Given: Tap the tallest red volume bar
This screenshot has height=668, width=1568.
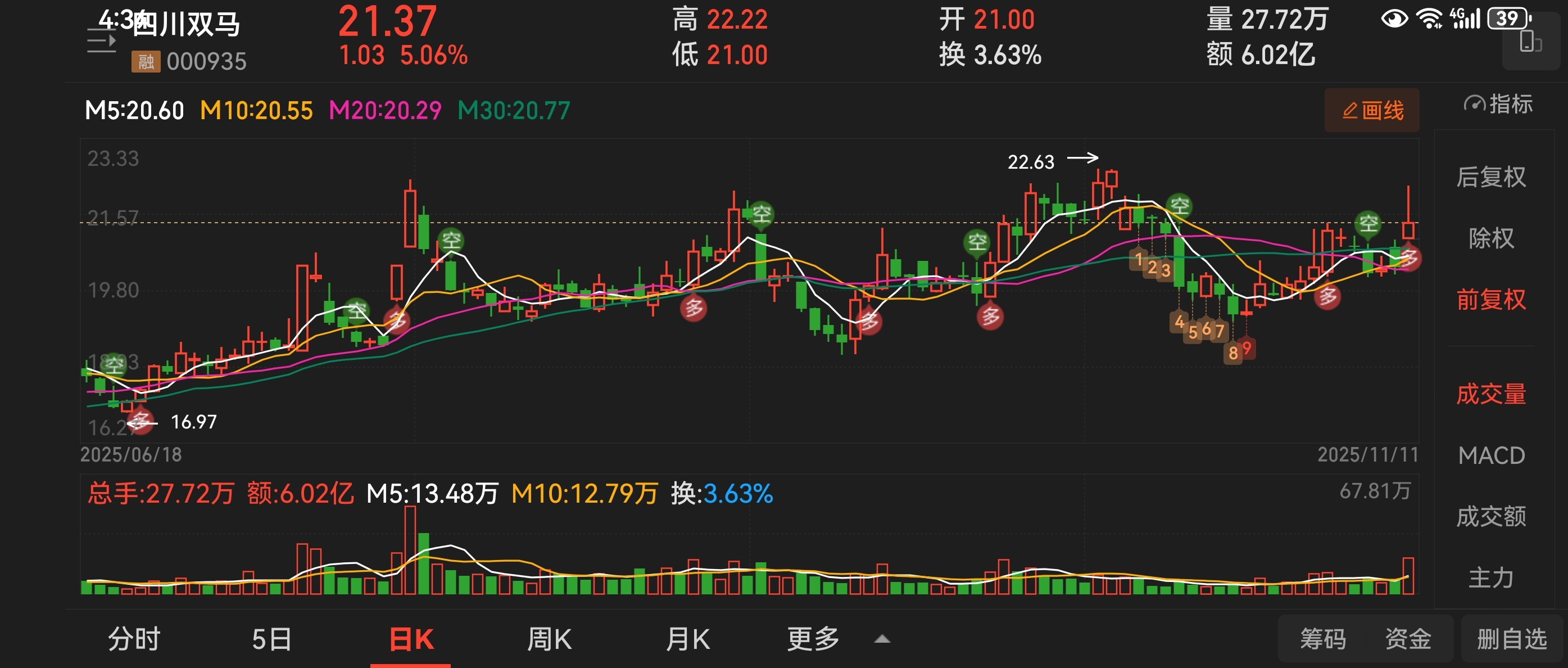Looking at the screenshot, I should (410, 550).
